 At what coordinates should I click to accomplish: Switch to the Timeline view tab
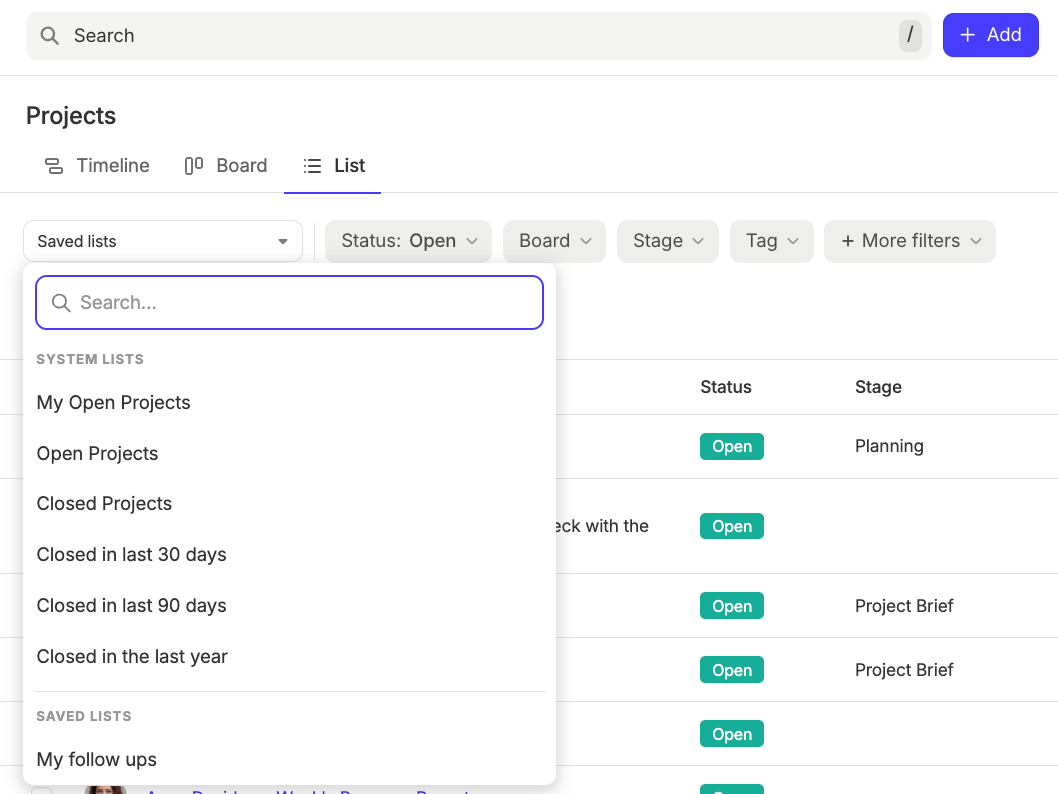click(97, 166)
